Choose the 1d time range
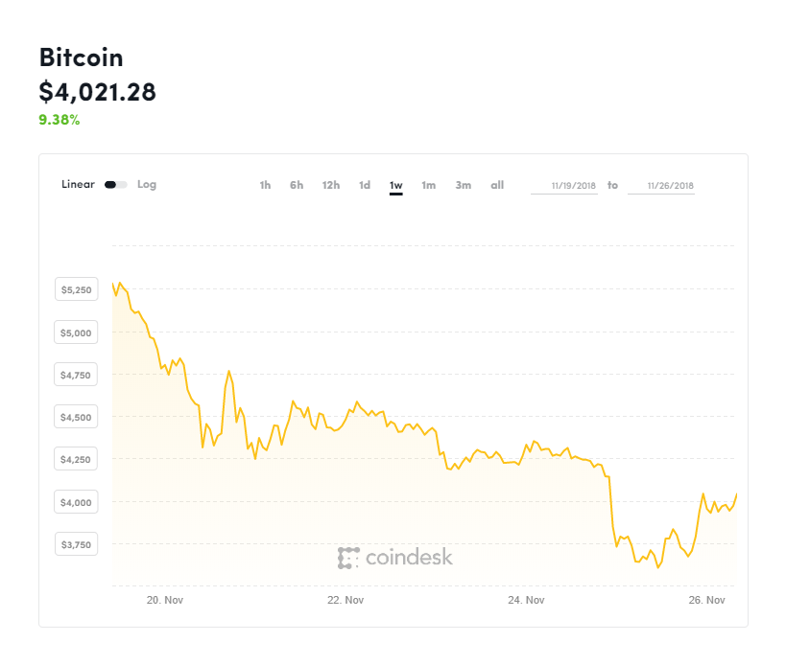The width and height of the screenshot is (786, 665). coord(364,185)
